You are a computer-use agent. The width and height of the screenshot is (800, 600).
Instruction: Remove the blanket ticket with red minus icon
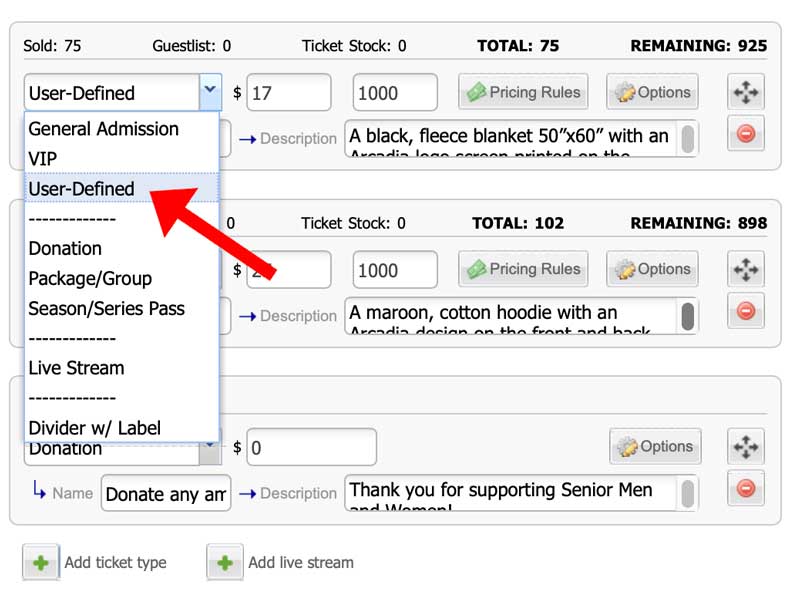[745, 134]
